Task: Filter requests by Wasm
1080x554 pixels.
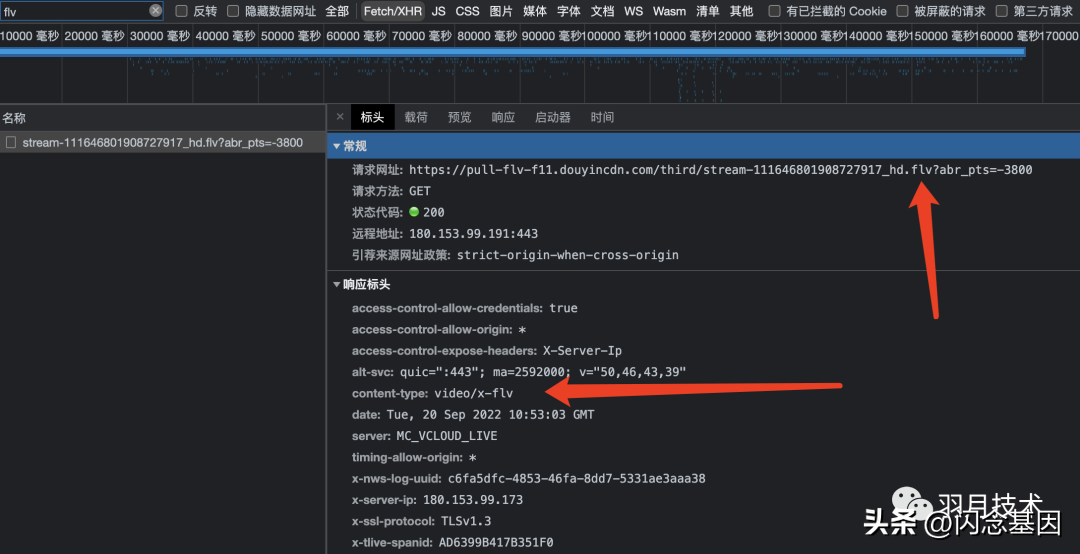Action: coord(669,11)
